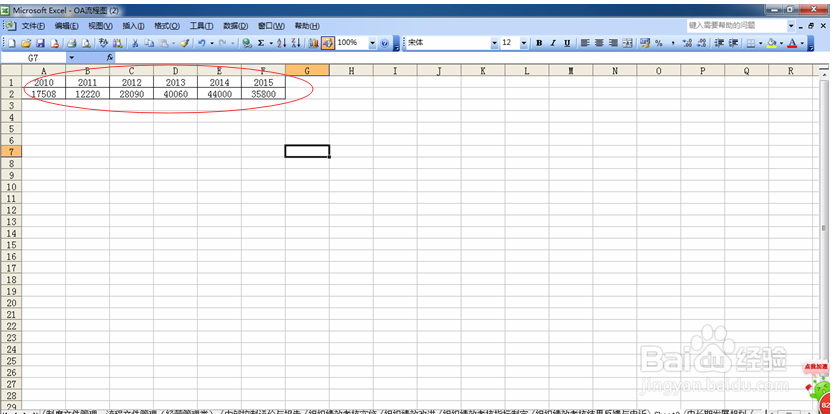
Task: Copy the selection using the toolbar
Action: tap(149, 43)
